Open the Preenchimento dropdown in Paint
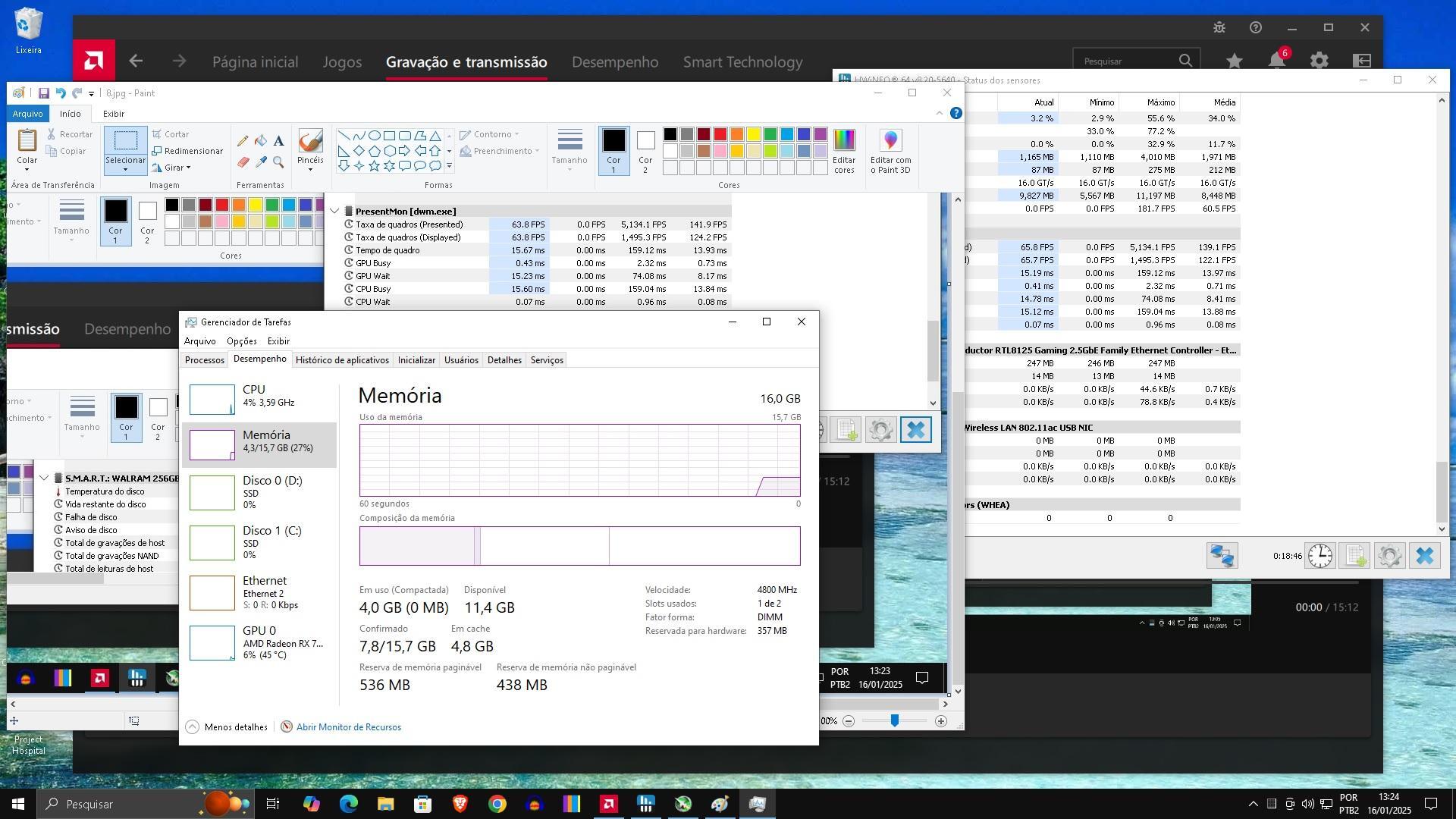 click(500, 151)
